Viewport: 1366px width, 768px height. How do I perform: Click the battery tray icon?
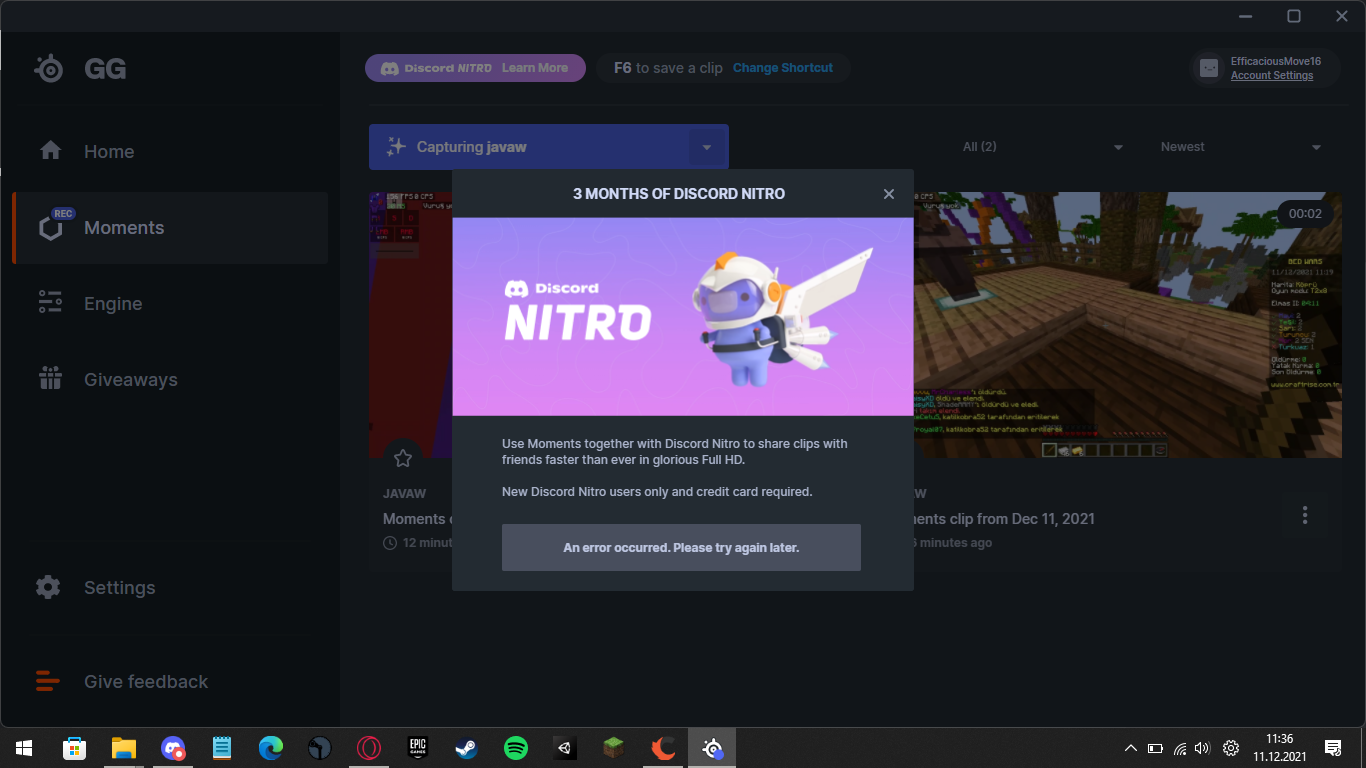pos(1155,748)
